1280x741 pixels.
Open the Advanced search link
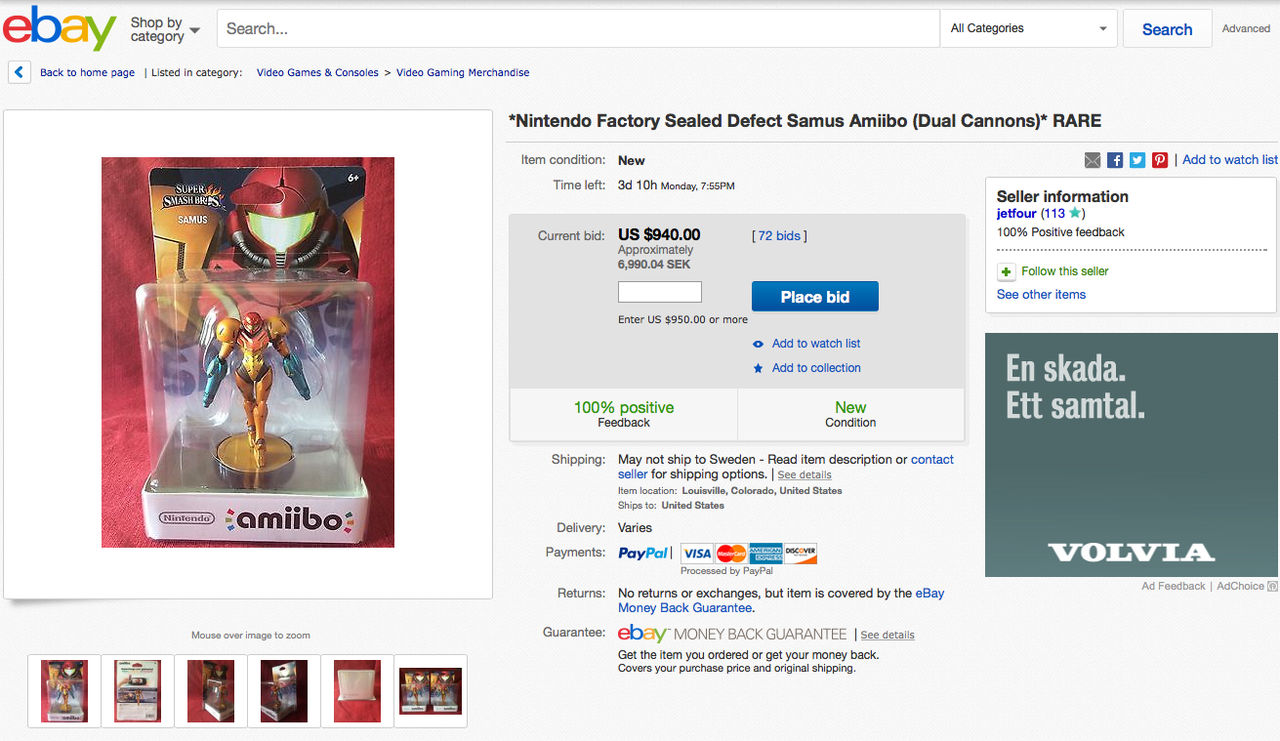[x=1245, y=28]
